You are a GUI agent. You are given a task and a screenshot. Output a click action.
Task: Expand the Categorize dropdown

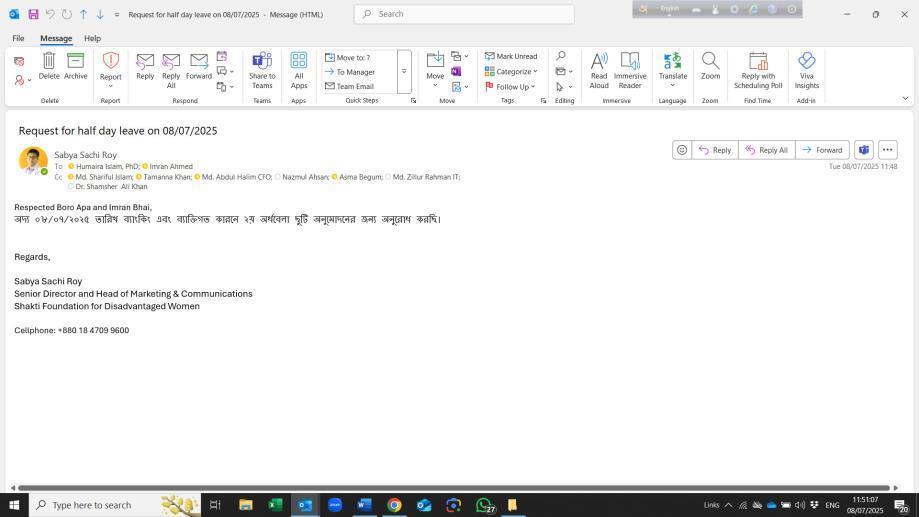point(512,71)
